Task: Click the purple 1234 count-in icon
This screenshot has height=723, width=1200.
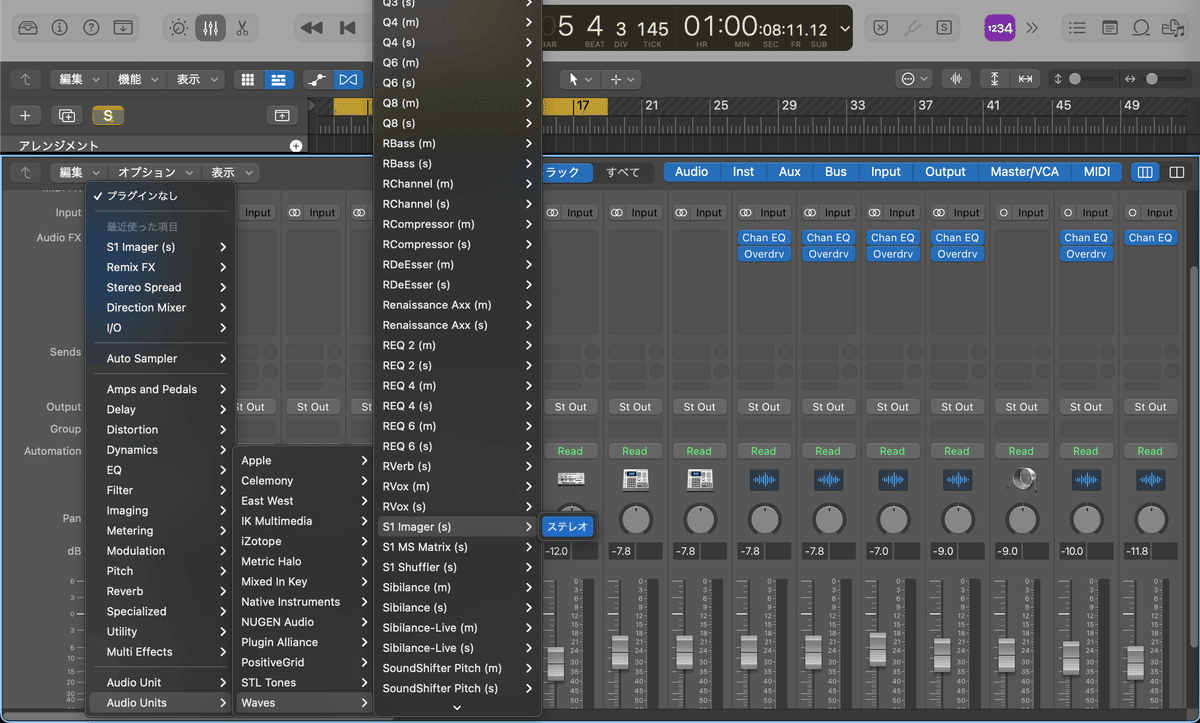Action: click(x=999, y=28)
